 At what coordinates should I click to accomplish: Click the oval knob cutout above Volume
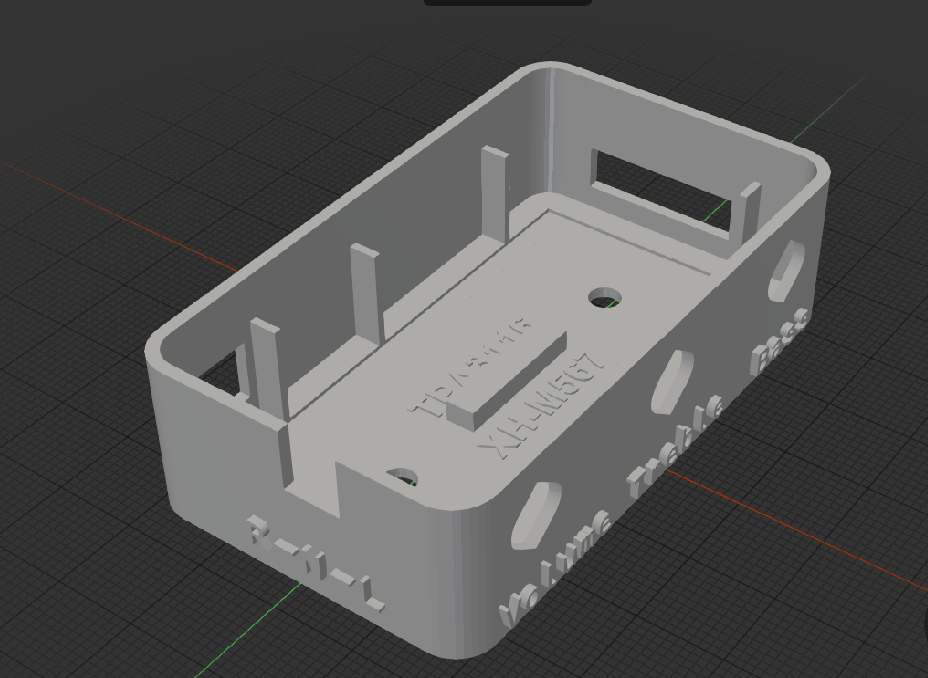536,515
